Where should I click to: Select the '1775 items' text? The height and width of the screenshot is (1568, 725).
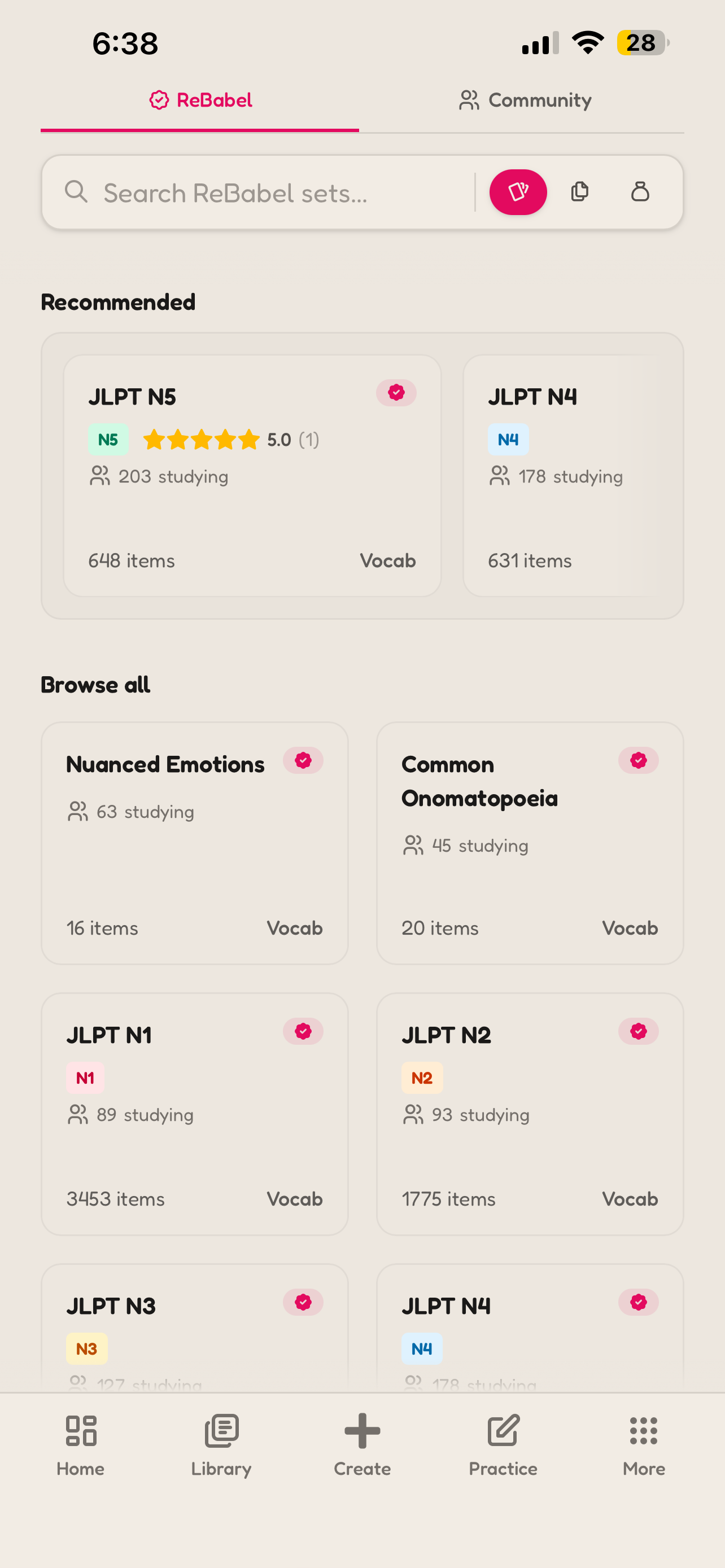coord(449,1199)
